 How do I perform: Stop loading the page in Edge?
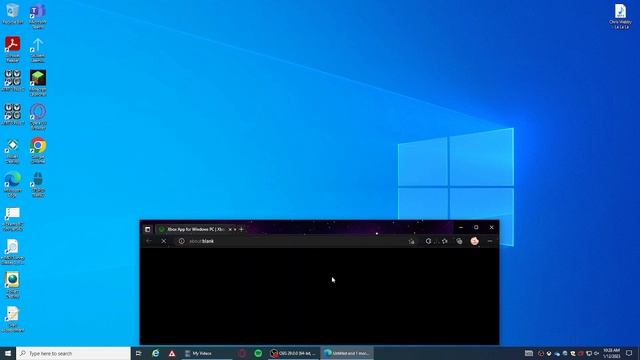[x=164, y=241]
